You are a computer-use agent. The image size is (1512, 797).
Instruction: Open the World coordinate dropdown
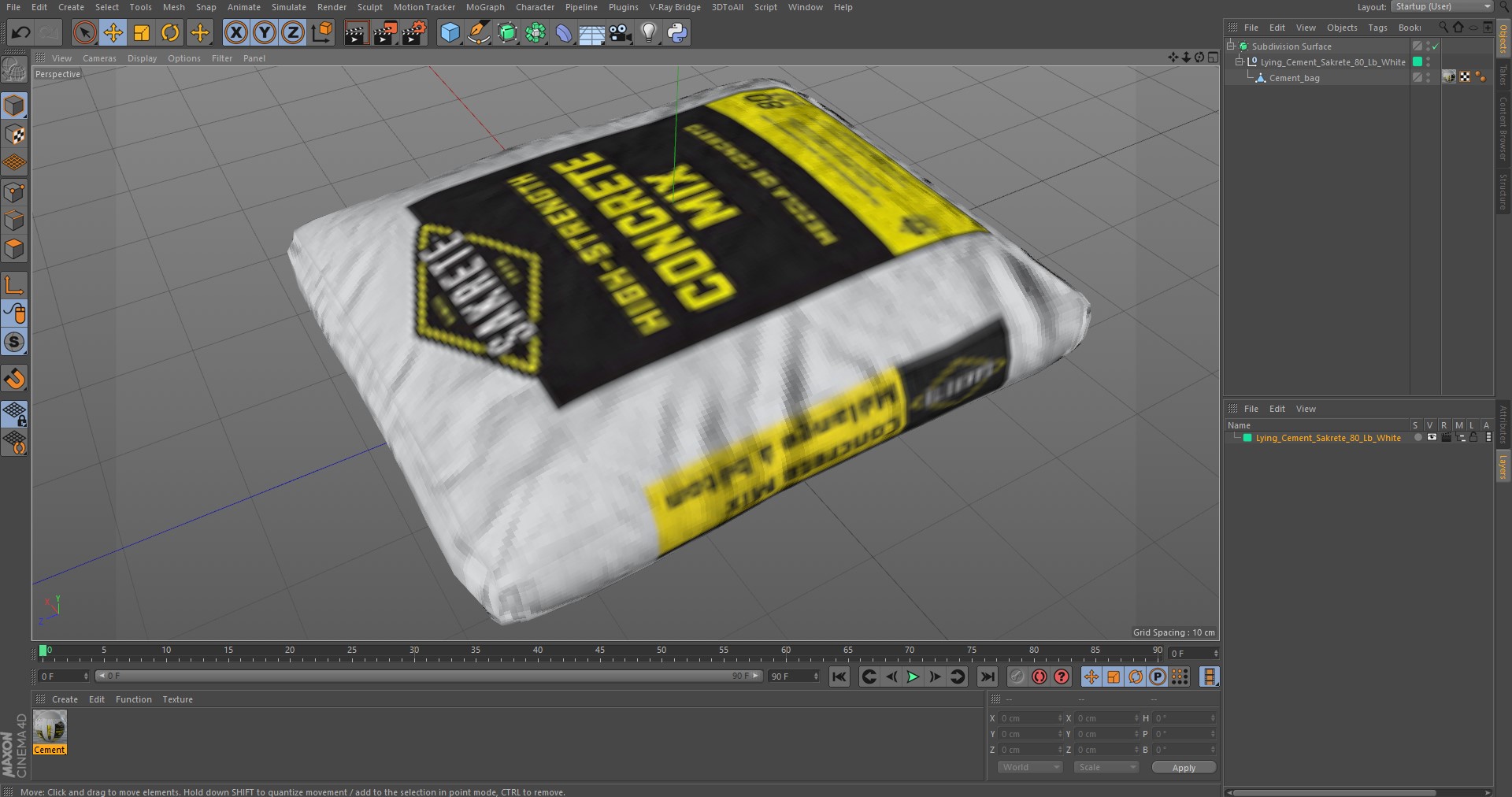coord(1030,767)
